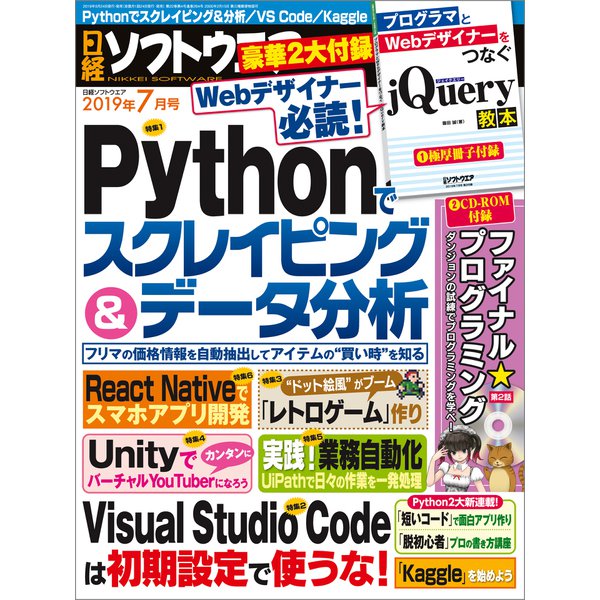Click the ドット絵風 brown banner

pos(341,385)
